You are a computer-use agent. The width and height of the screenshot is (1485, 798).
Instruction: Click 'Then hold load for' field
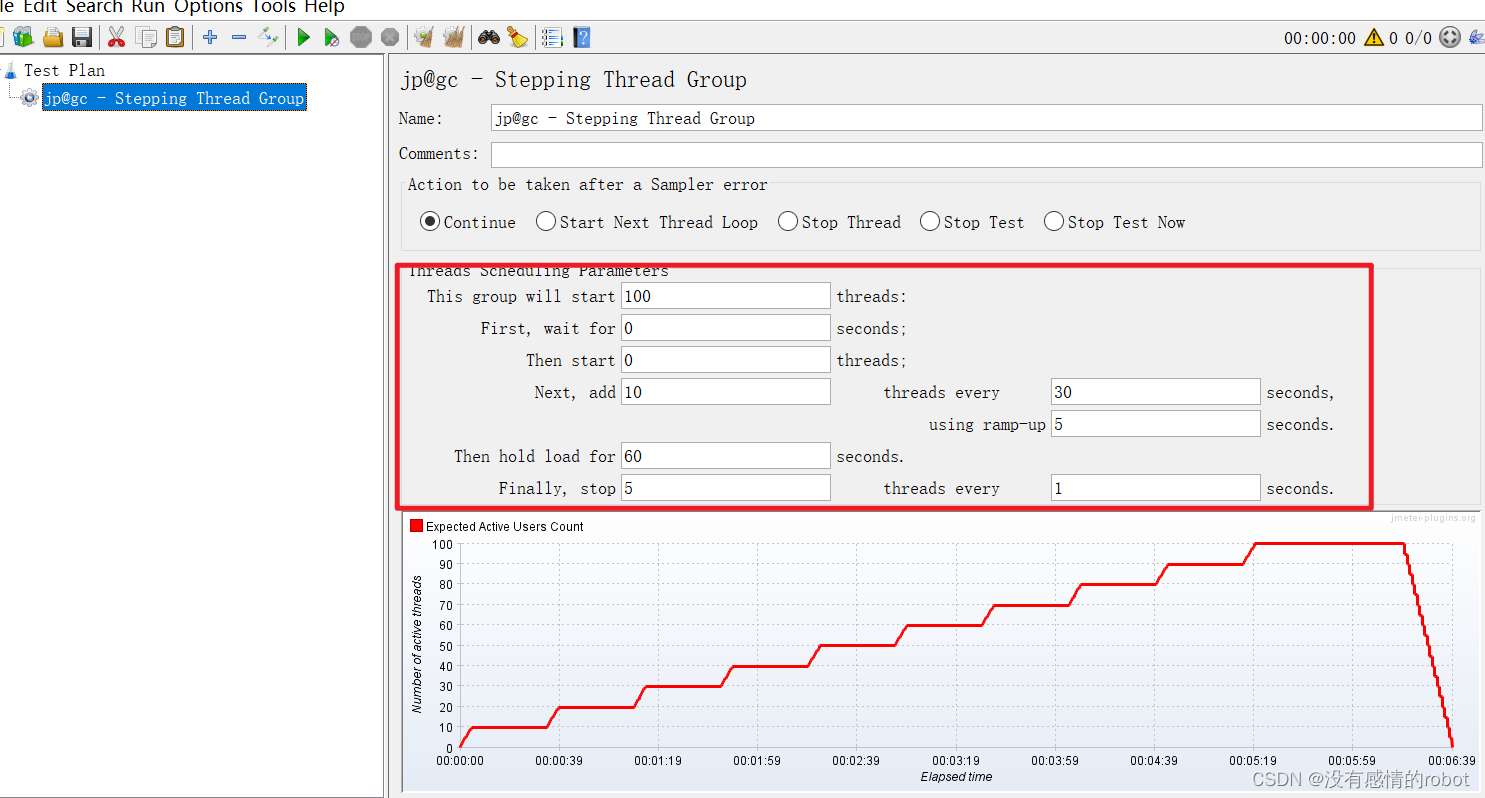[x=726, y=456]
